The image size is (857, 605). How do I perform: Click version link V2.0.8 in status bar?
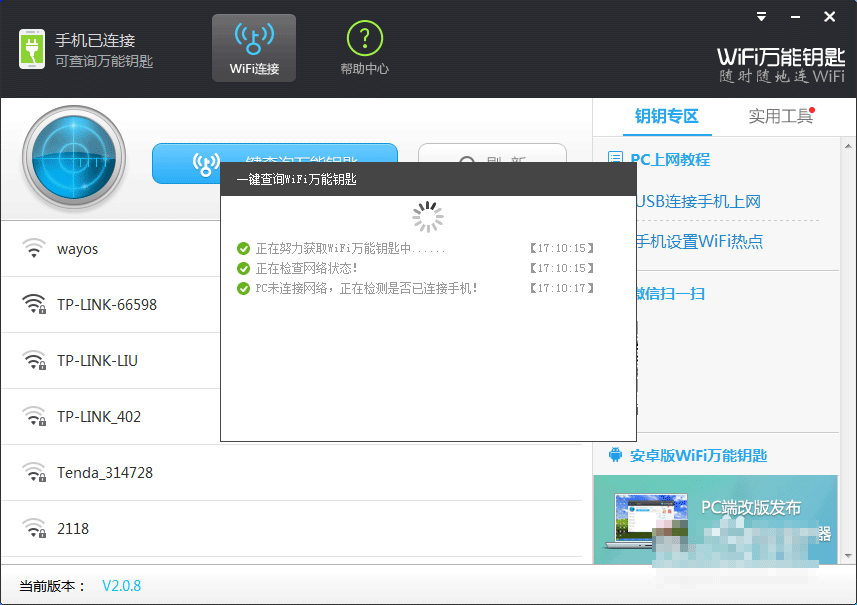pos(121,586)
